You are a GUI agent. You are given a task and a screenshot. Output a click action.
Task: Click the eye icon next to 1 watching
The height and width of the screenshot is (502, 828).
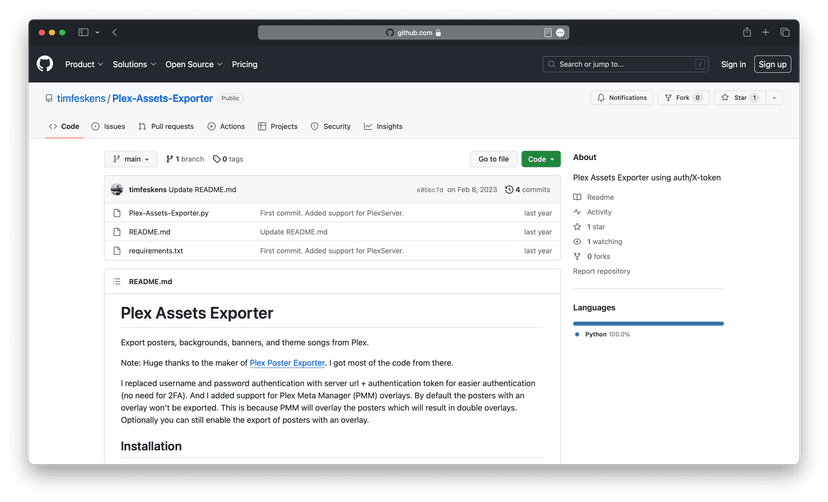(577, 241)
